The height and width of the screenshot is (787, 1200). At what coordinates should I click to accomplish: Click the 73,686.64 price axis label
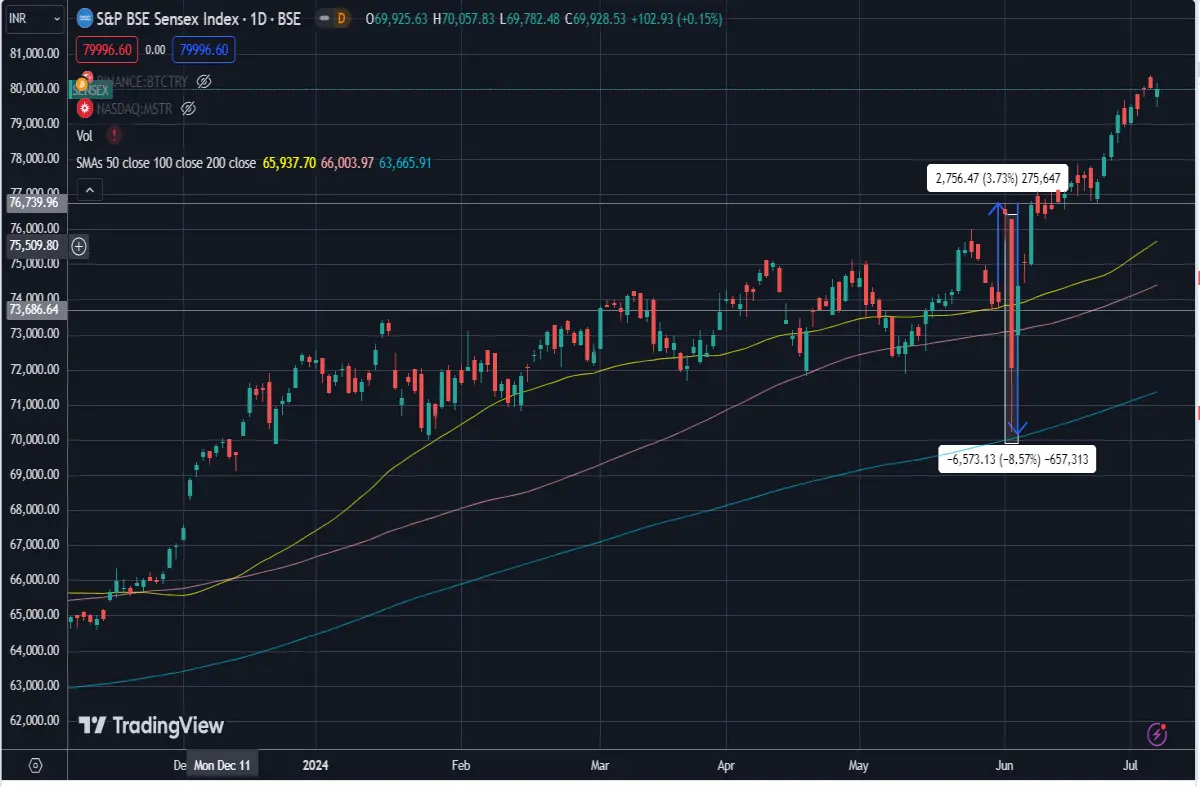(34, 310)
